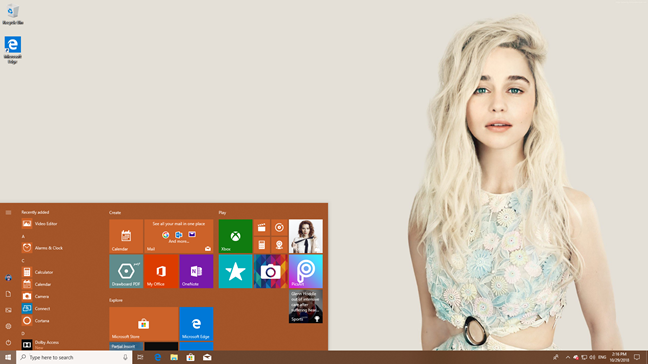Click the Create group header

point(115,213)
